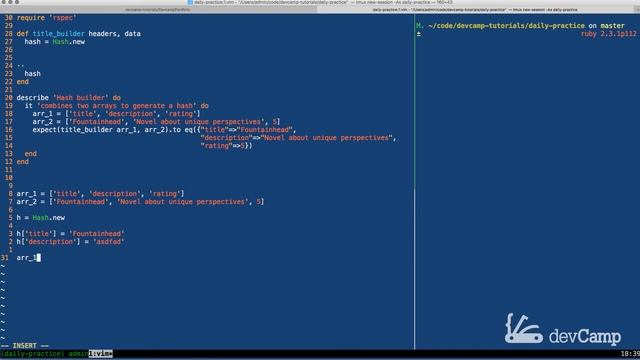Click the file icon in window title bar
Image resolution: width=640 pixels, height=360 pixels.
(190, 2)
